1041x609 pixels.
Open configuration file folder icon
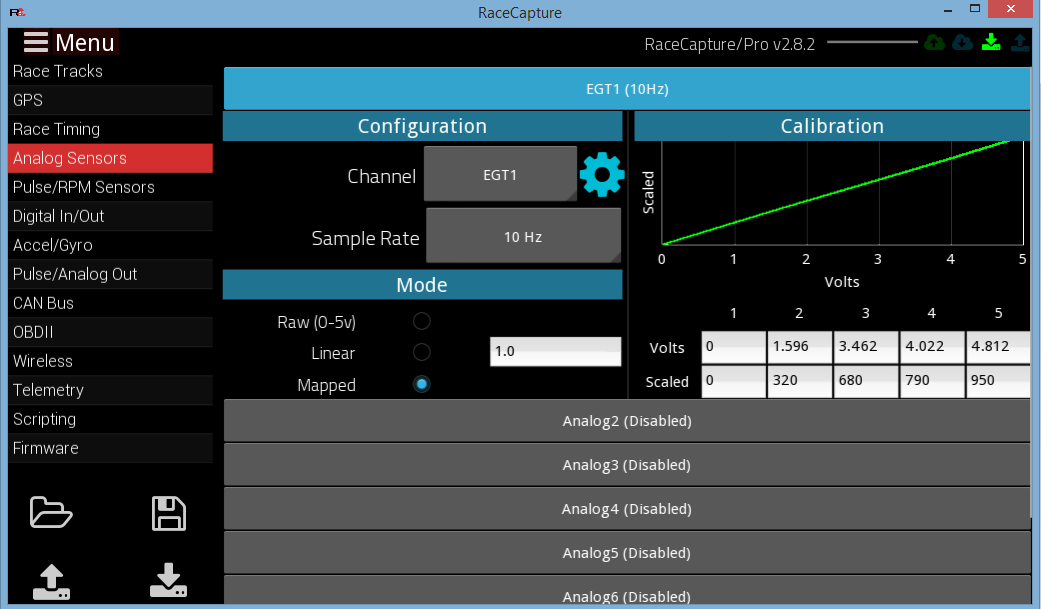(x=51, y=513)
